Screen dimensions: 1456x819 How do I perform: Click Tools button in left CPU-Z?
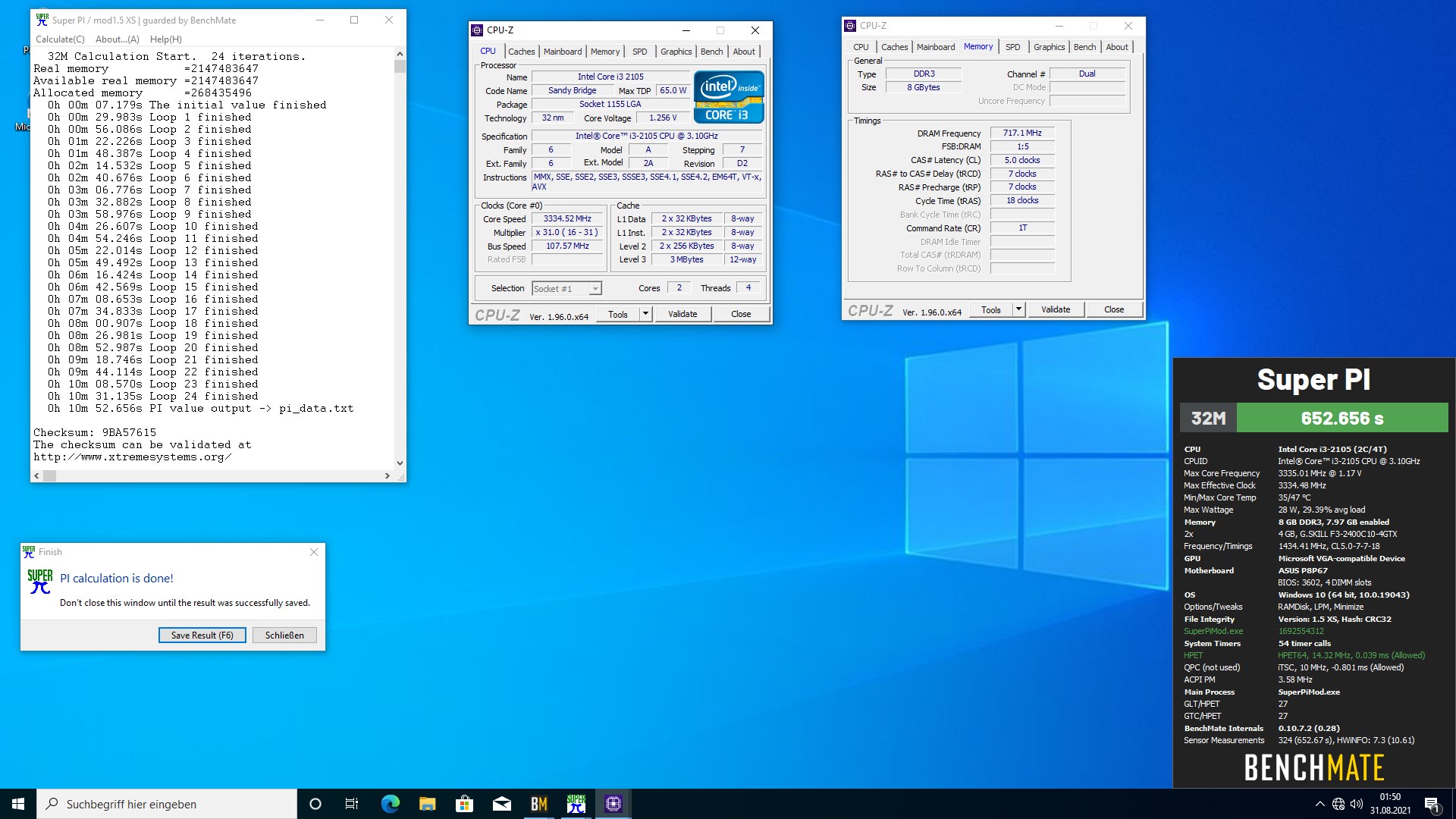point(618,314)
